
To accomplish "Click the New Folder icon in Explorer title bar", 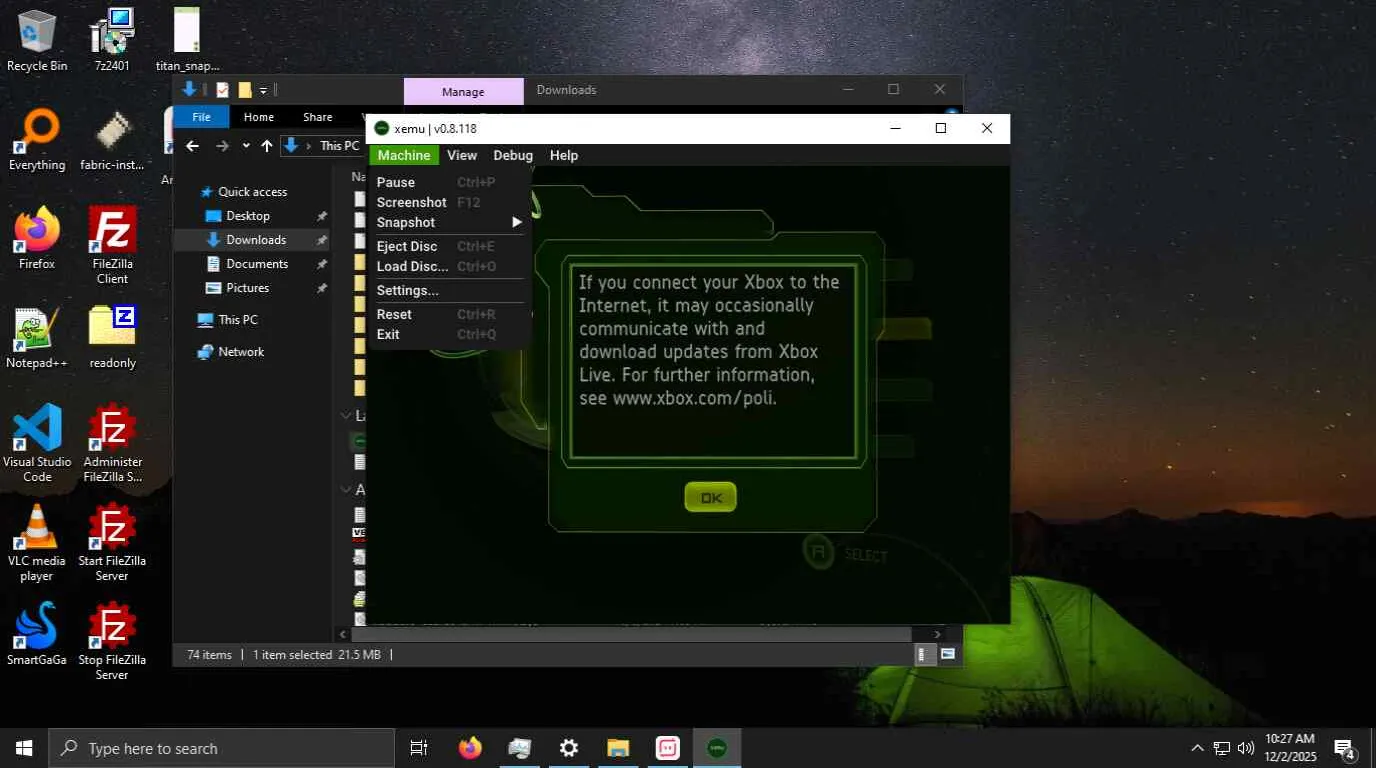I will click(245, 90).
